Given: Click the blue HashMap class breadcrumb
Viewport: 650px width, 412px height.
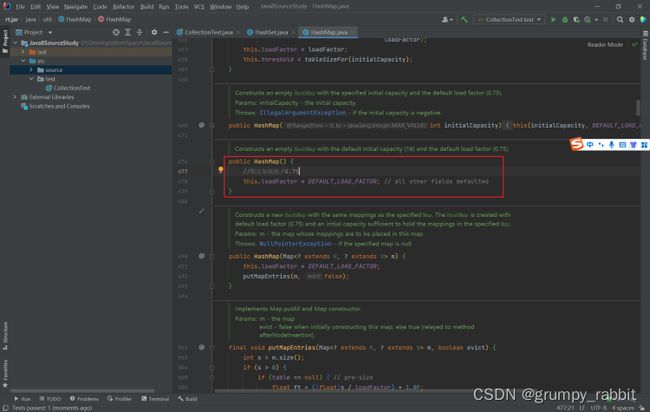Looking at the screenshot, I should pos(75,19).
